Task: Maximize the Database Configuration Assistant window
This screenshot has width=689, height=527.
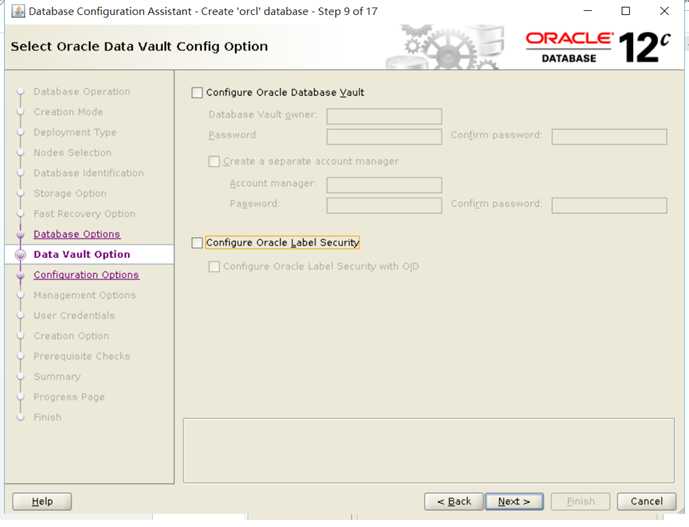Action: point(626,11)
